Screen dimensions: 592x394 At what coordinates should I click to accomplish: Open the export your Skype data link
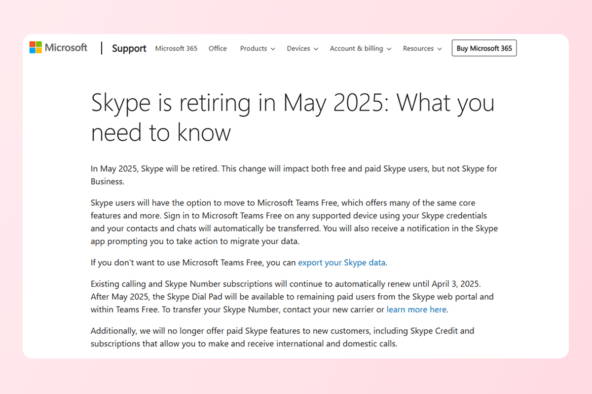[342, 263]
